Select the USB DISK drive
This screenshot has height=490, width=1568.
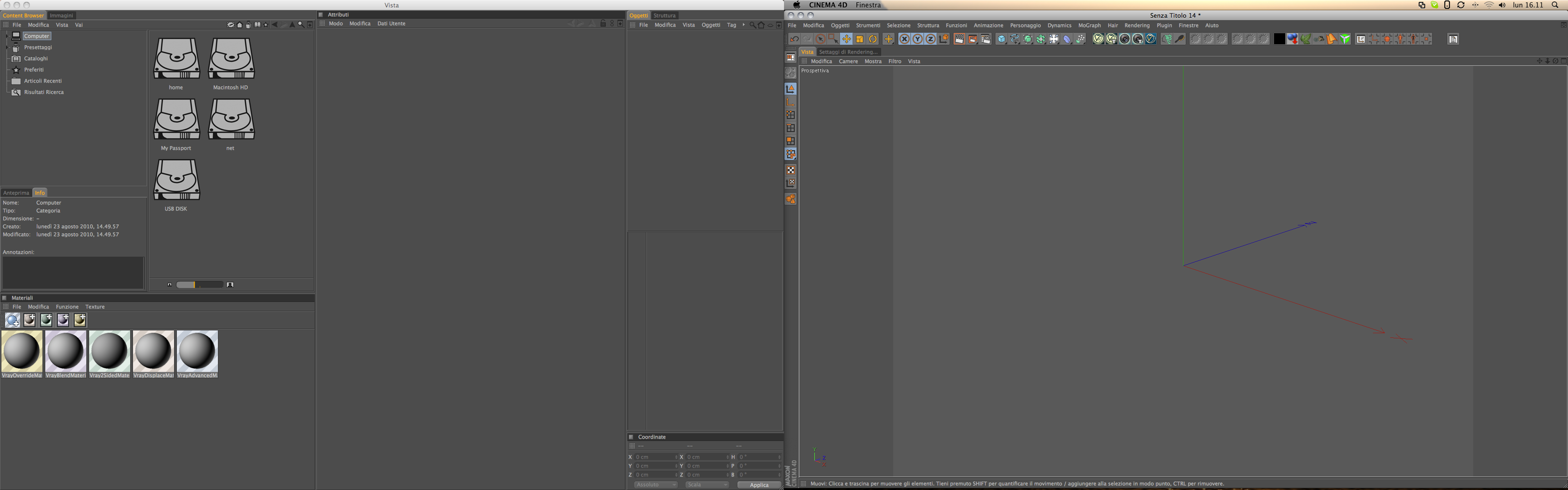point(176,181)
